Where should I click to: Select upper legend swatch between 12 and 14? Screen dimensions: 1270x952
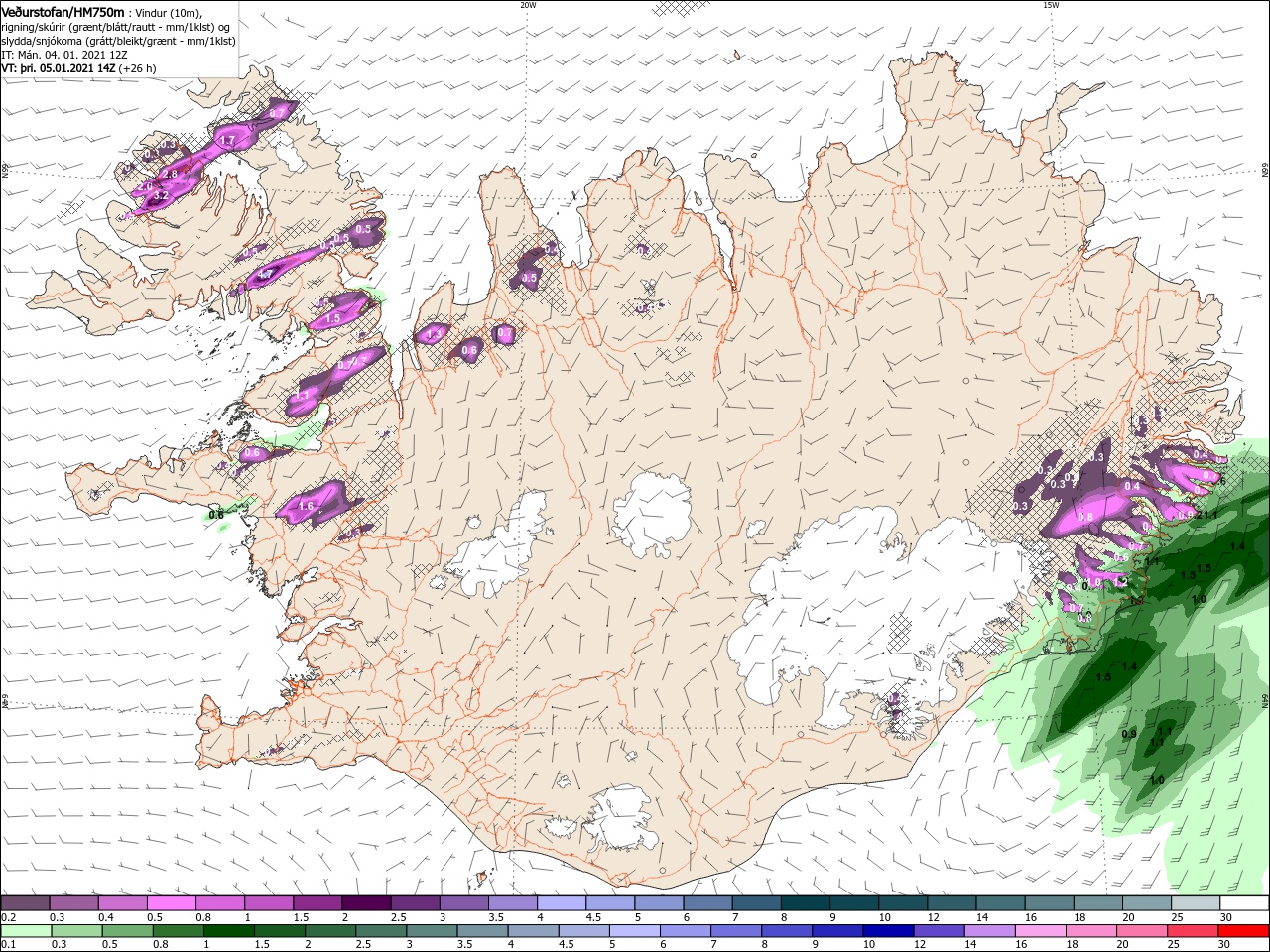point(951,902)
